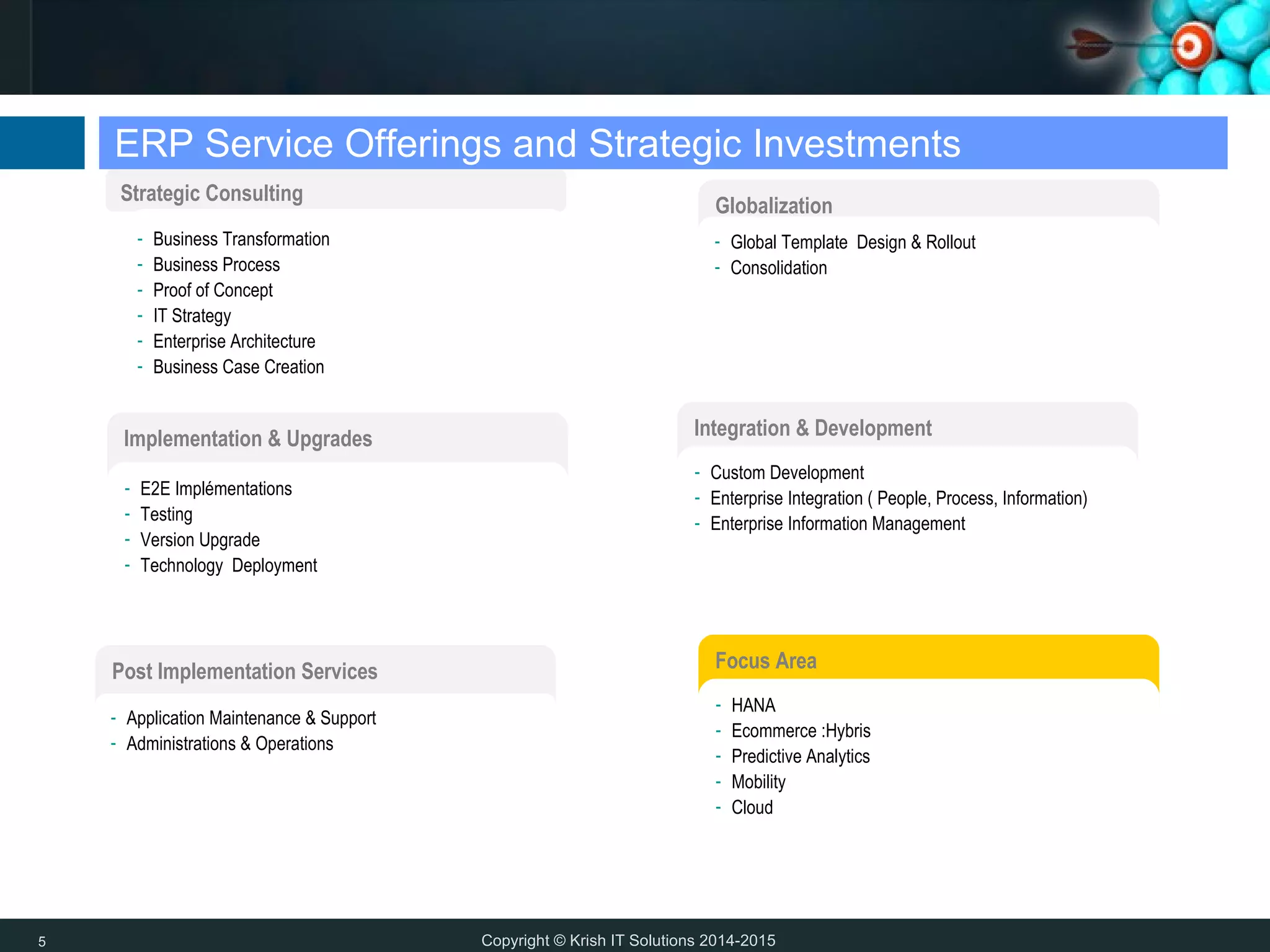Click the Business Transformation bullet item

pos(241,239)
